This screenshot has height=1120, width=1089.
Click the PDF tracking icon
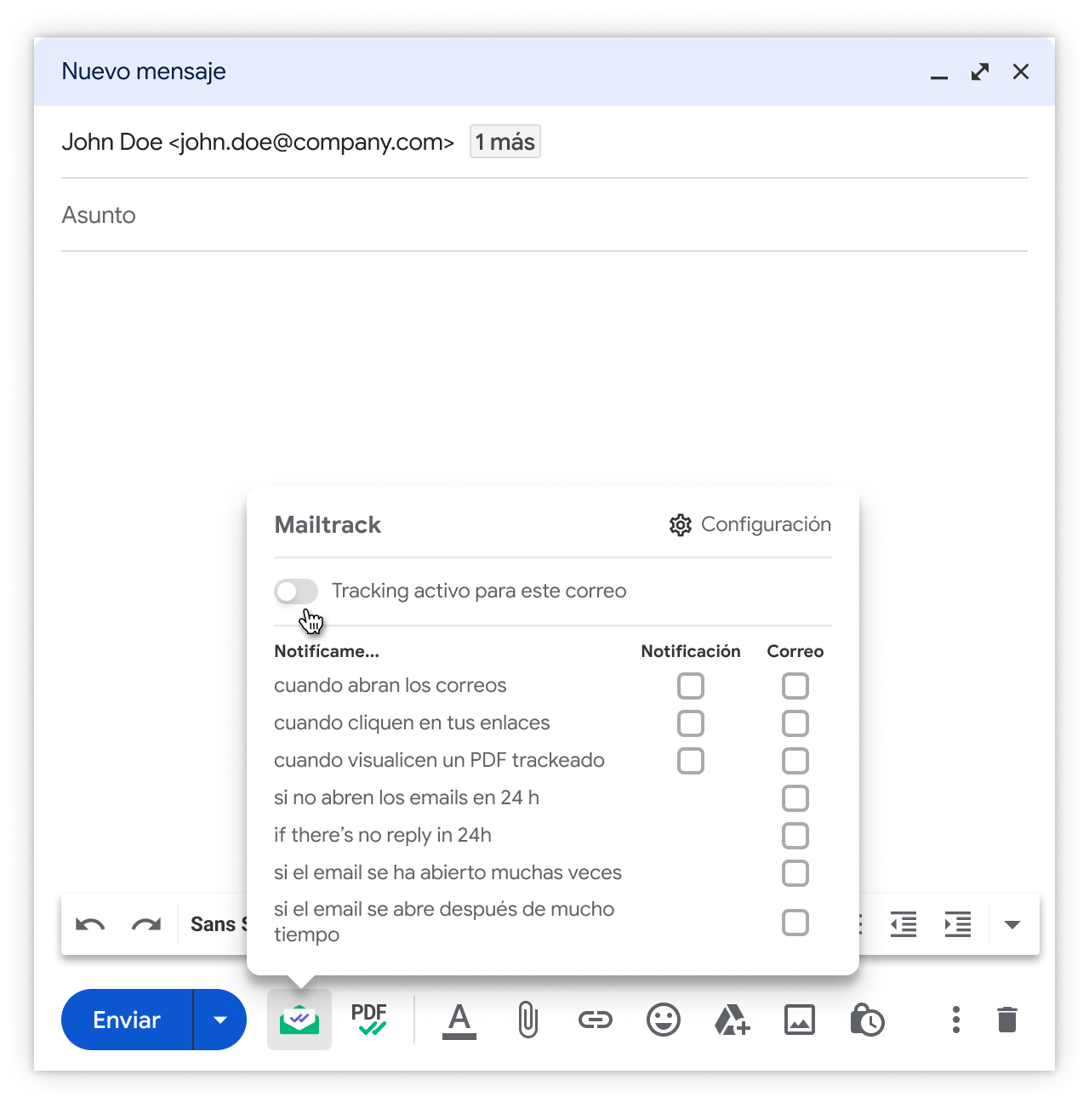click(x=369, y=1019)
